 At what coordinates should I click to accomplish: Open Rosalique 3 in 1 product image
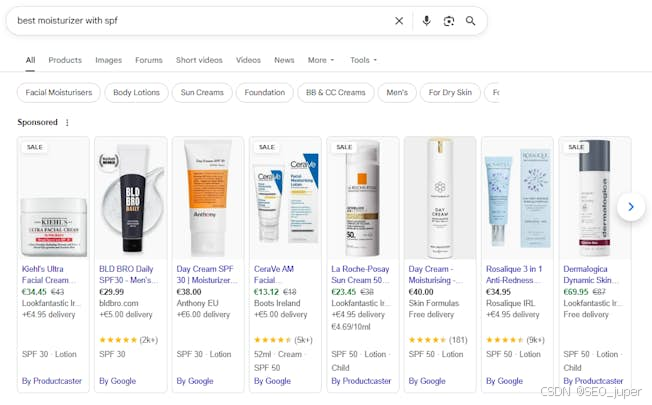517,198
